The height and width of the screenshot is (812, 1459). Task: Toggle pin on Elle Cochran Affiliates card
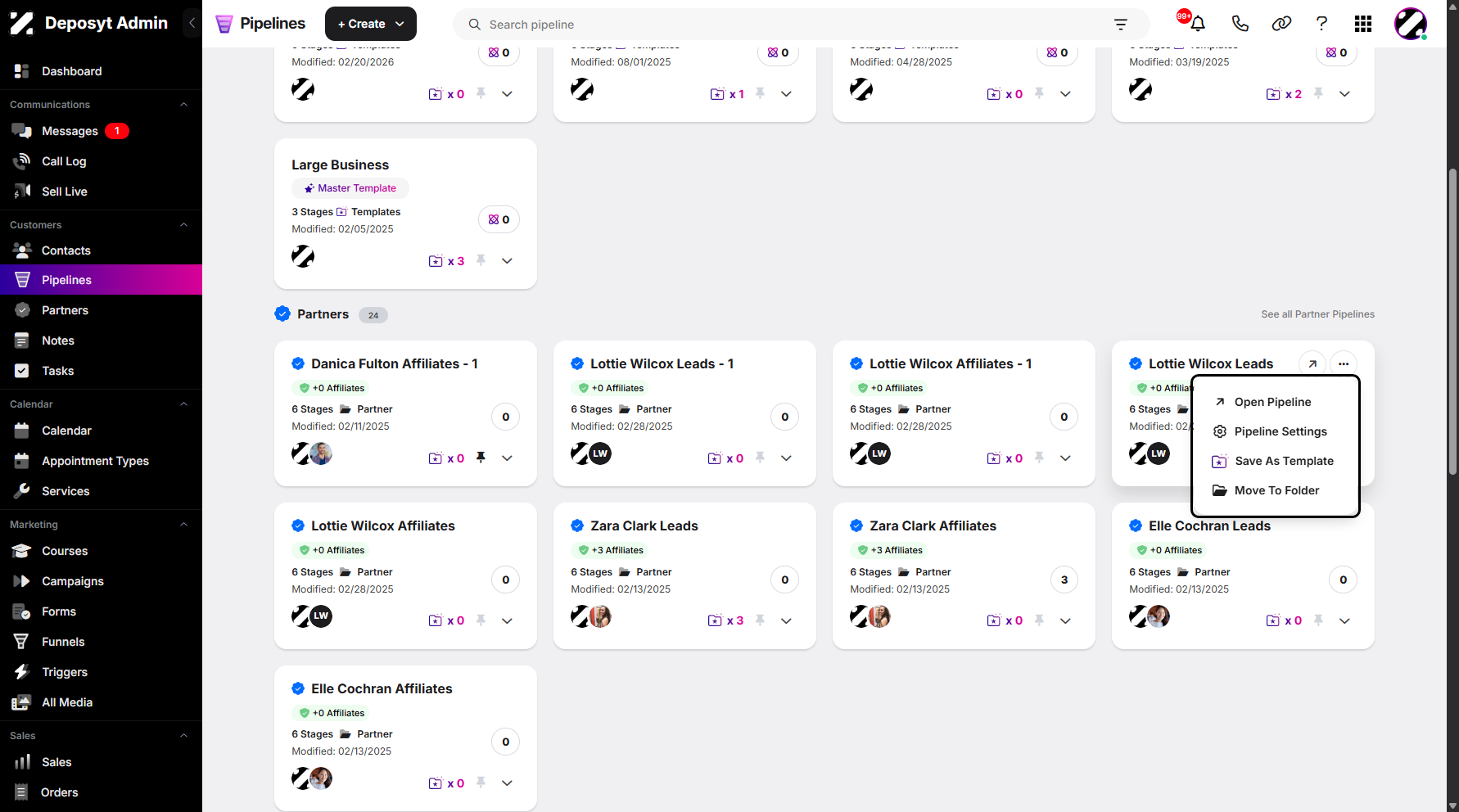[481, 783]
